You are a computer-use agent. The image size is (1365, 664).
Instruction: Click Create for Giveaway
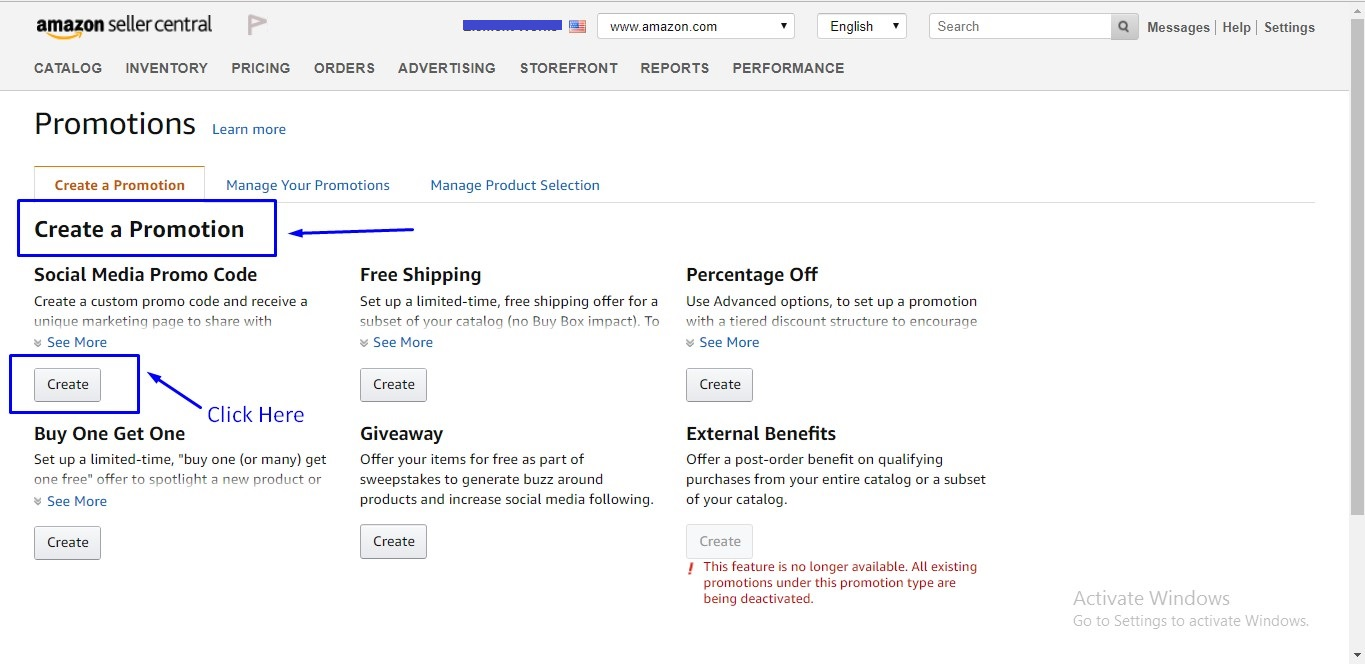pyautogui.click(x=394, y=541)
